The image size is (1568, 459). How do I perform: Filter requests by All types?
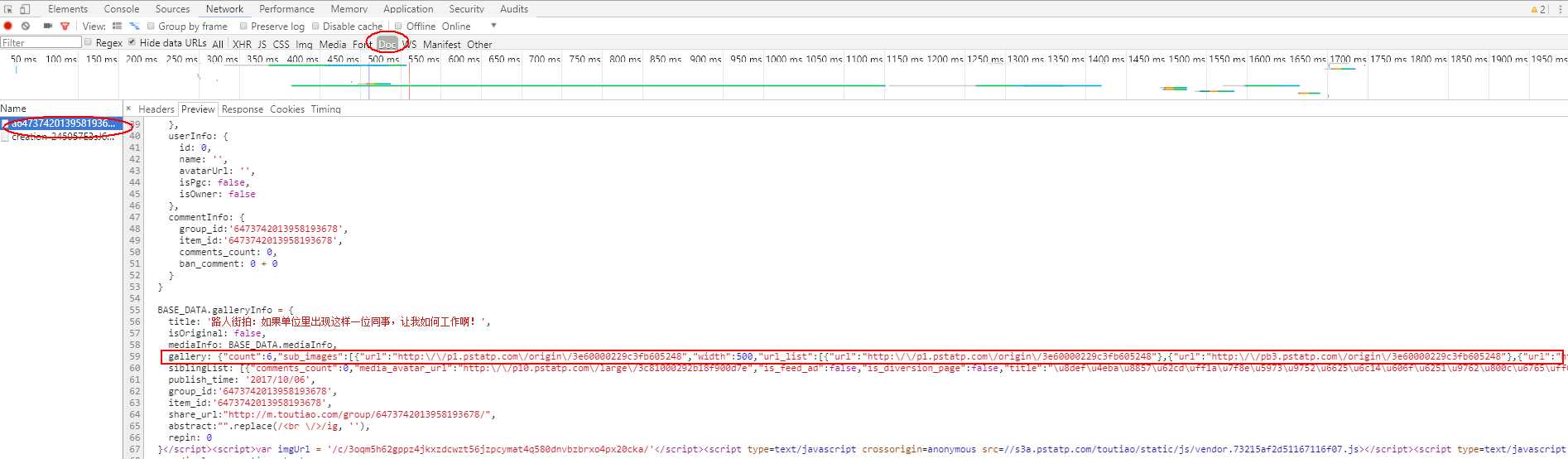point(218,44)
